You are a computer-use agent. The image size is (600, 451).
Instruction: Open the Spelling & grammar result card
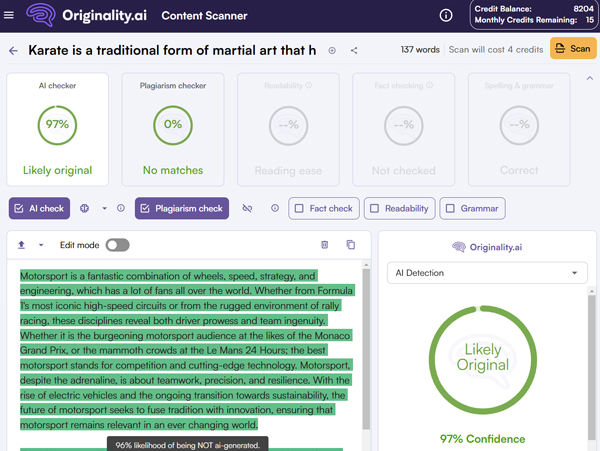coord(519,129)
